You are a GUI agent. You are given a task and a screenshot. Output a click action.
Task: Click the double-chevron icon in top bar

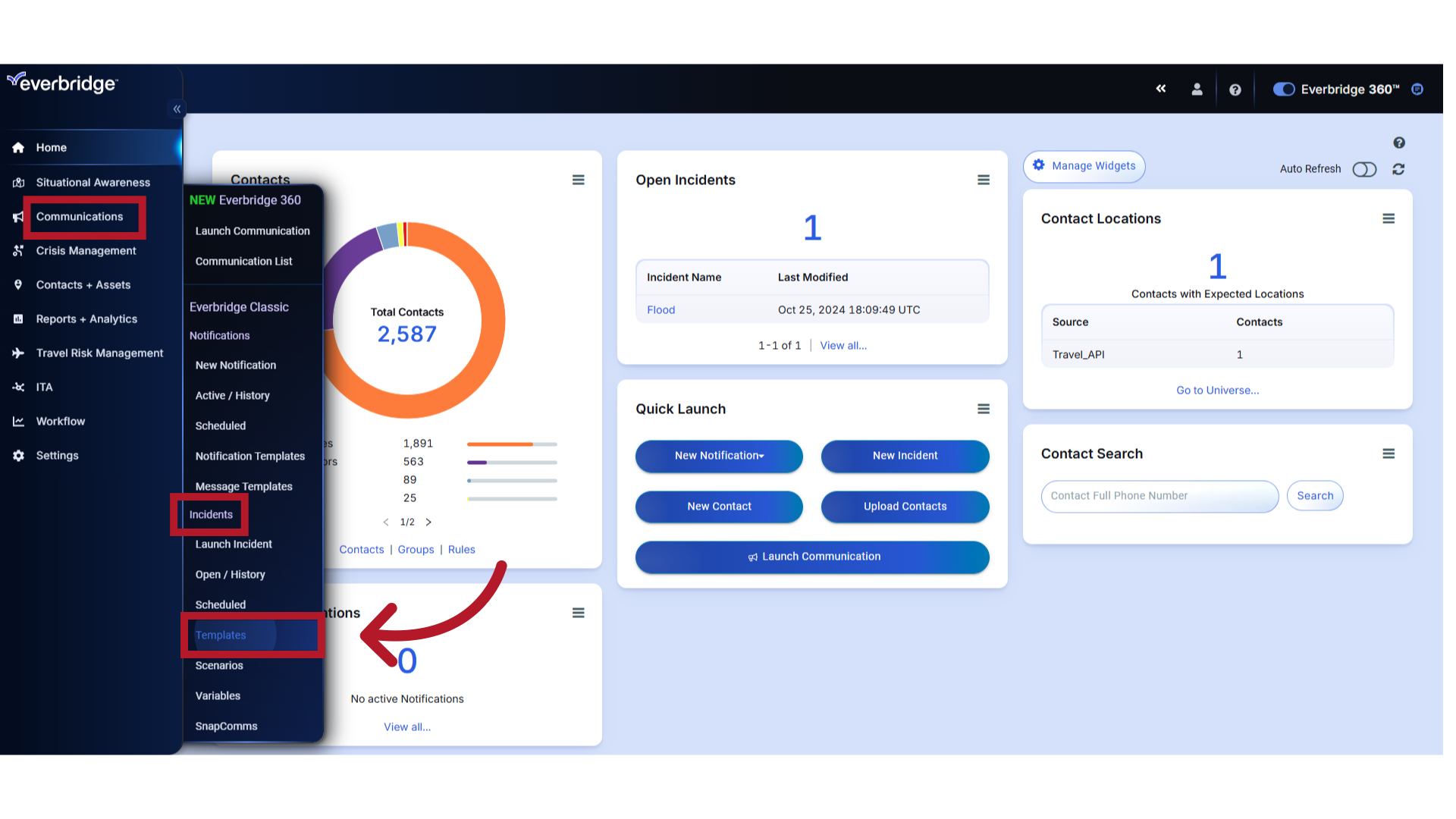[x=1161, y=89]
